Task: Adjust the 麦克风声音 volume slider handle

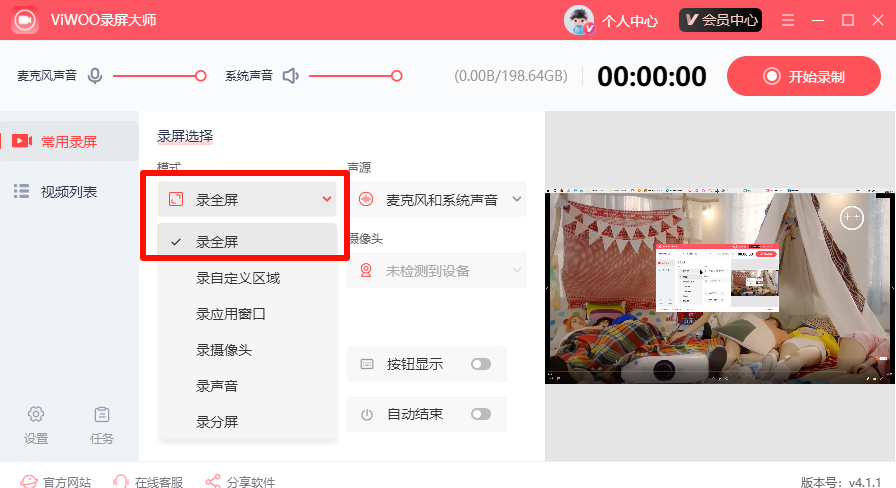Action: pyautogui.click(x=201, y=76)
